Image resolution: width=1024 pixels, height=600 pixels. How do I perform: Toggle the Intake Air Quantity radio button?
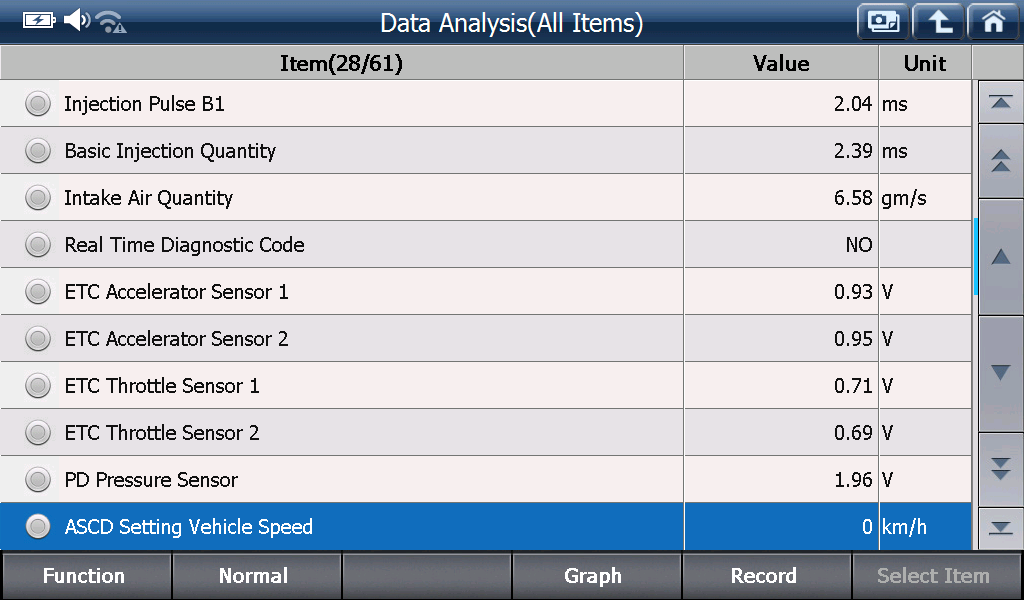38,198
